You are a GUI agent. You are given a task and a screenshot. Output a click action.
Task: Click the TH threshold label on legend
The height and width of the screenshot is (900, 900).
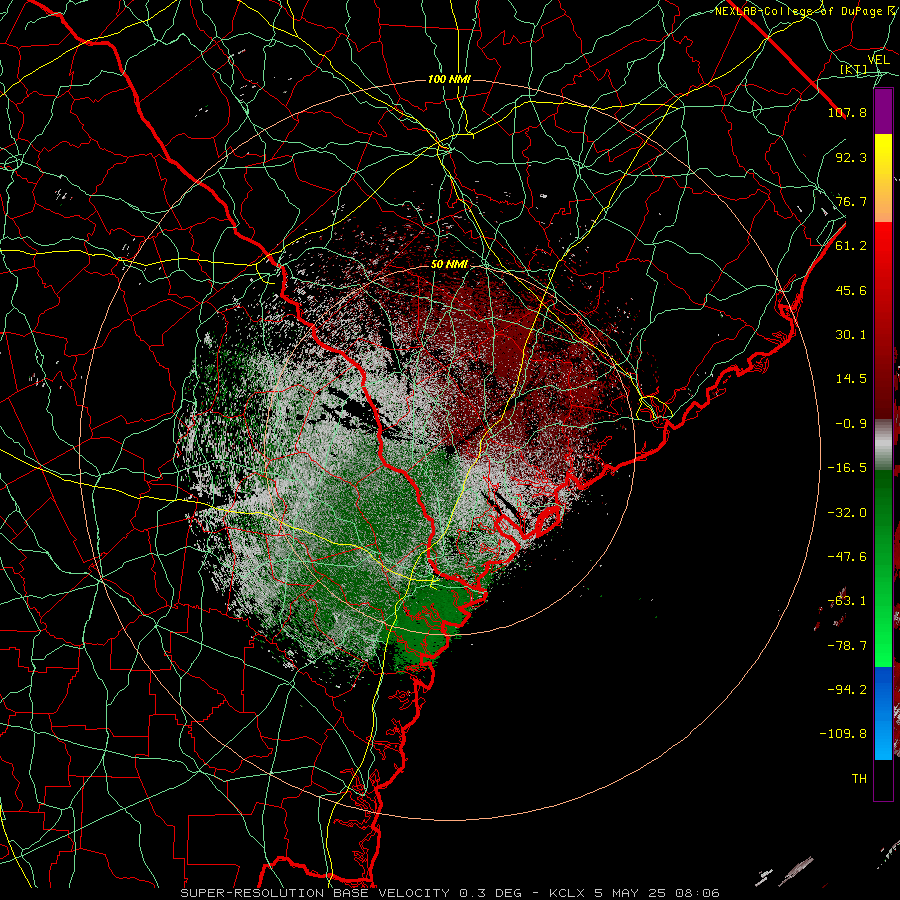(859, 779)
